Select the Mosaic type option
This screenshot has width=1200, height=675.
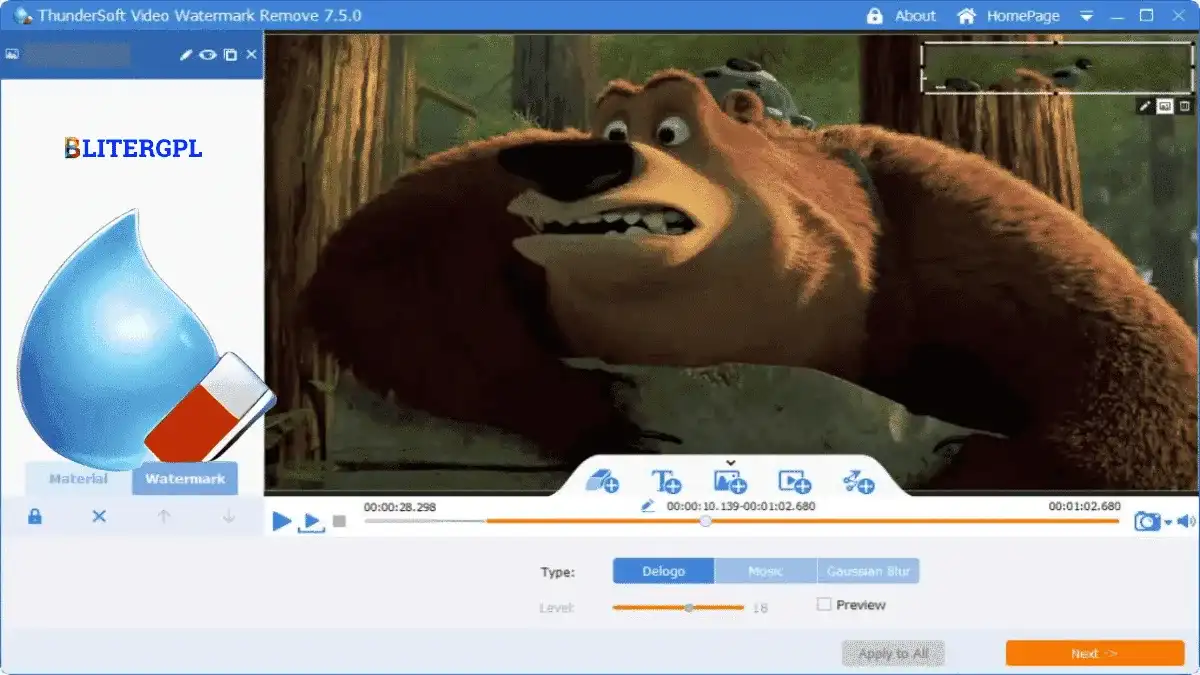coord(766,571)
